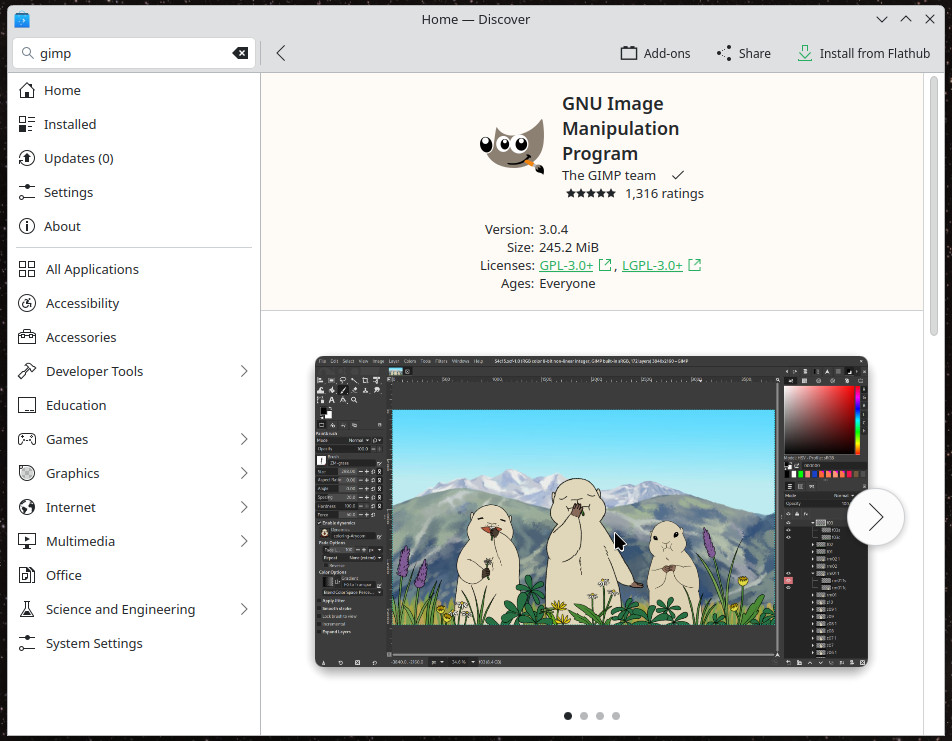This screenshot has height=741, width=952.
Task: Click the Share icon
Action: 724,53
